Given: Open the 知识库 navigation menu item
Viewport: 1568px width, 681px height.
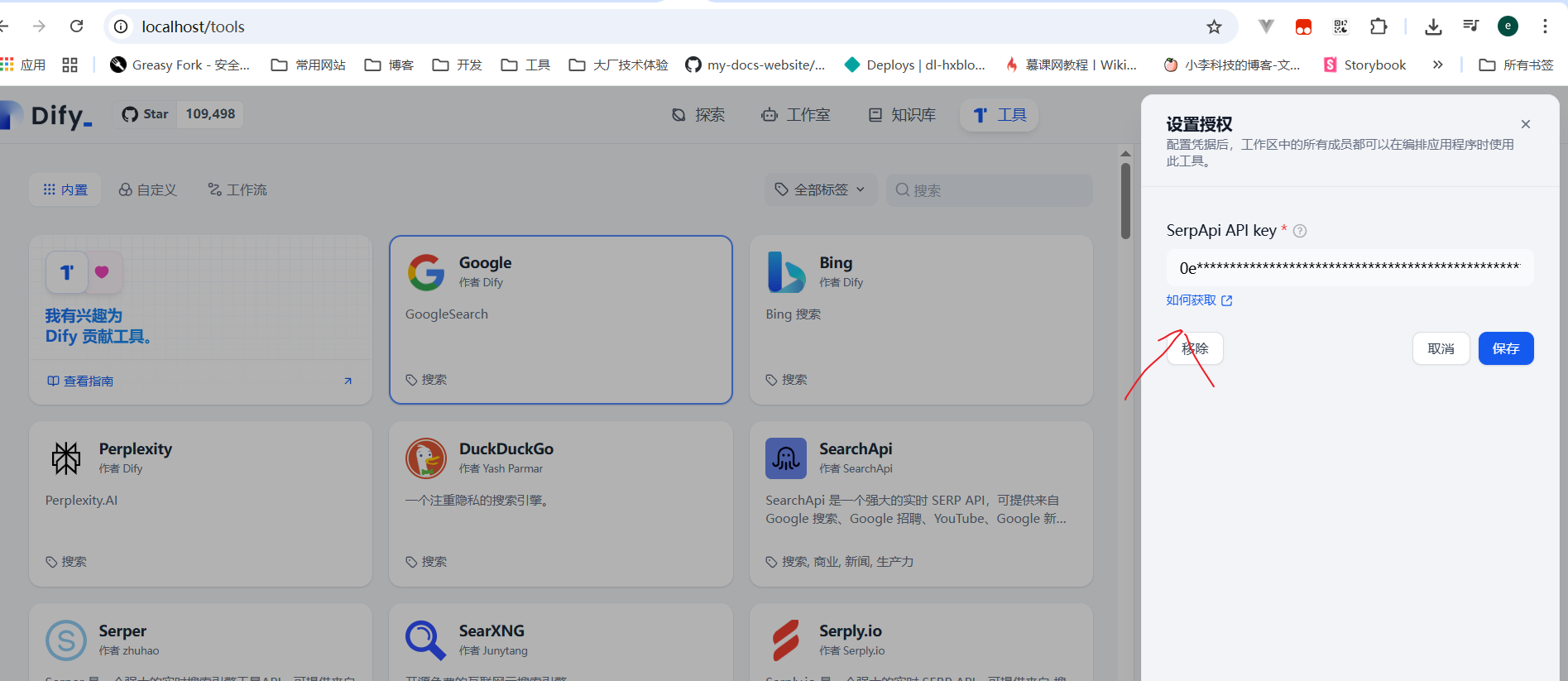Looking at the screenshot, I should pos(902,115).
